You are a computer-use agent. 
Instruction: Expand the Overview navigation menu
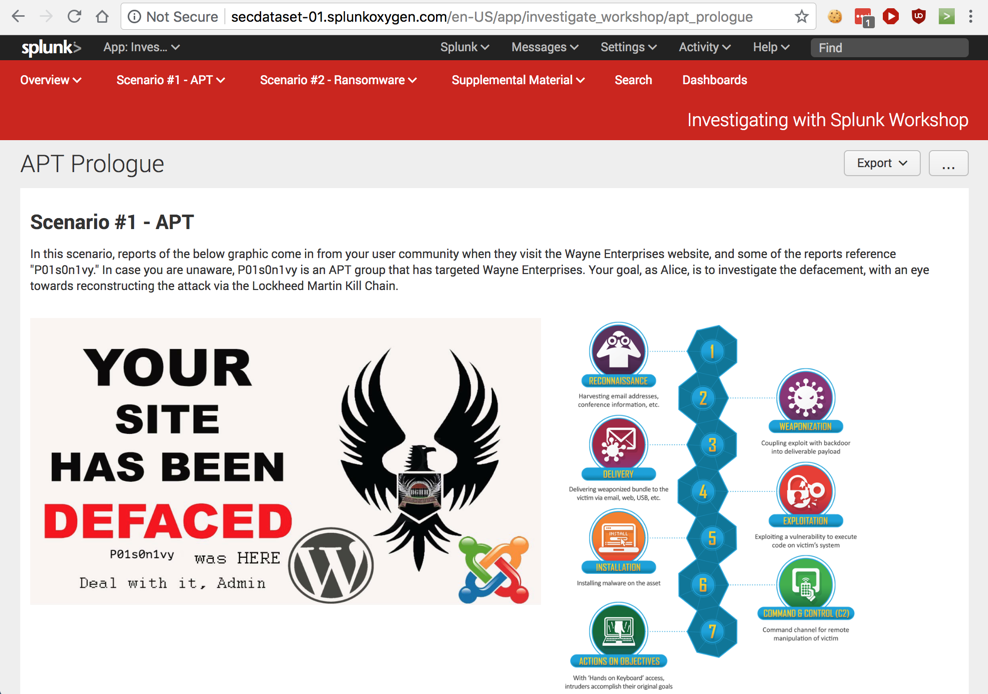tap(50, 80)
